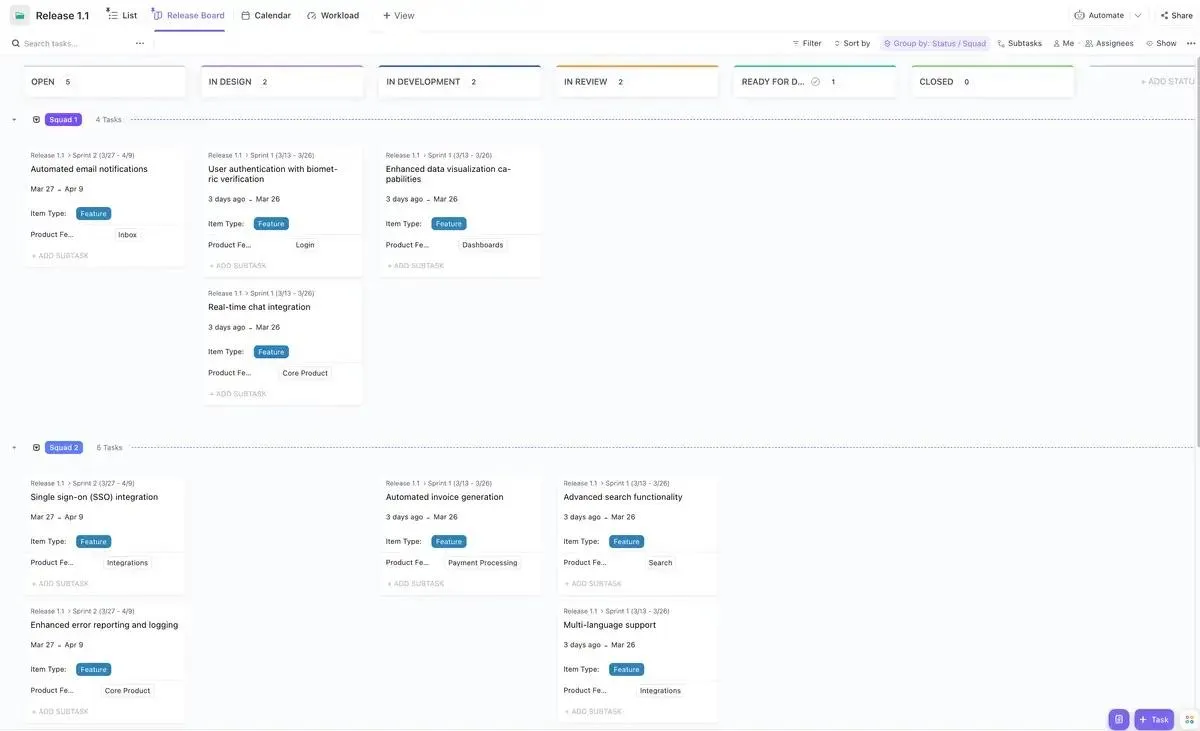Expand the Automate dropdown arrow
1200x731 pixels.
coord(1138,15)
